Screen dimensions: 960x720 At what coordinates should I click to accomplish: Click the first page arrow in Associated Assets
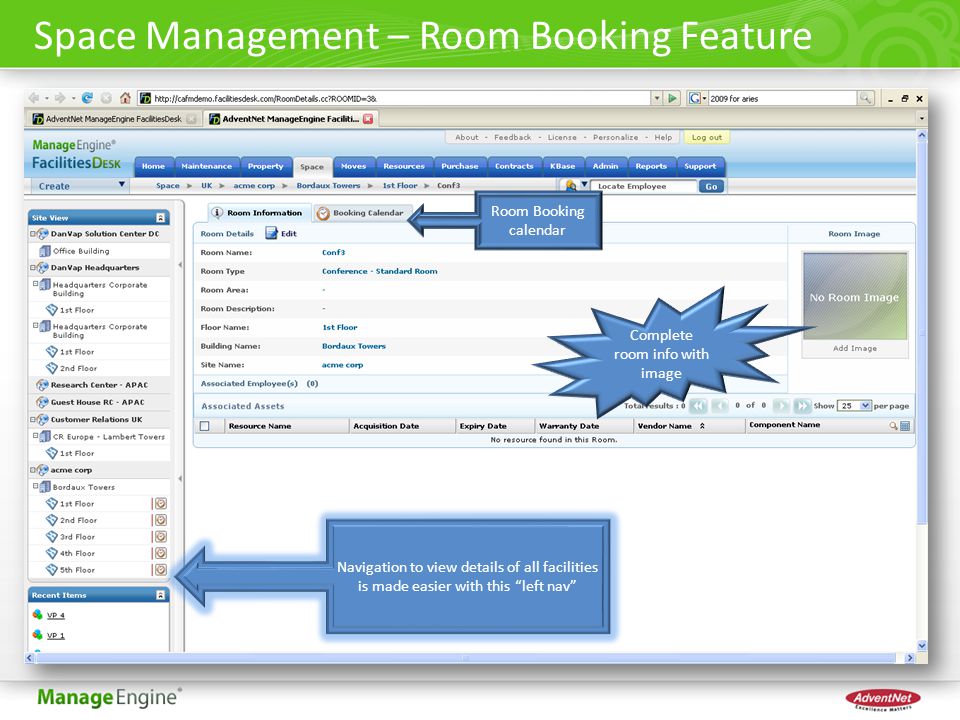(699, 405)
